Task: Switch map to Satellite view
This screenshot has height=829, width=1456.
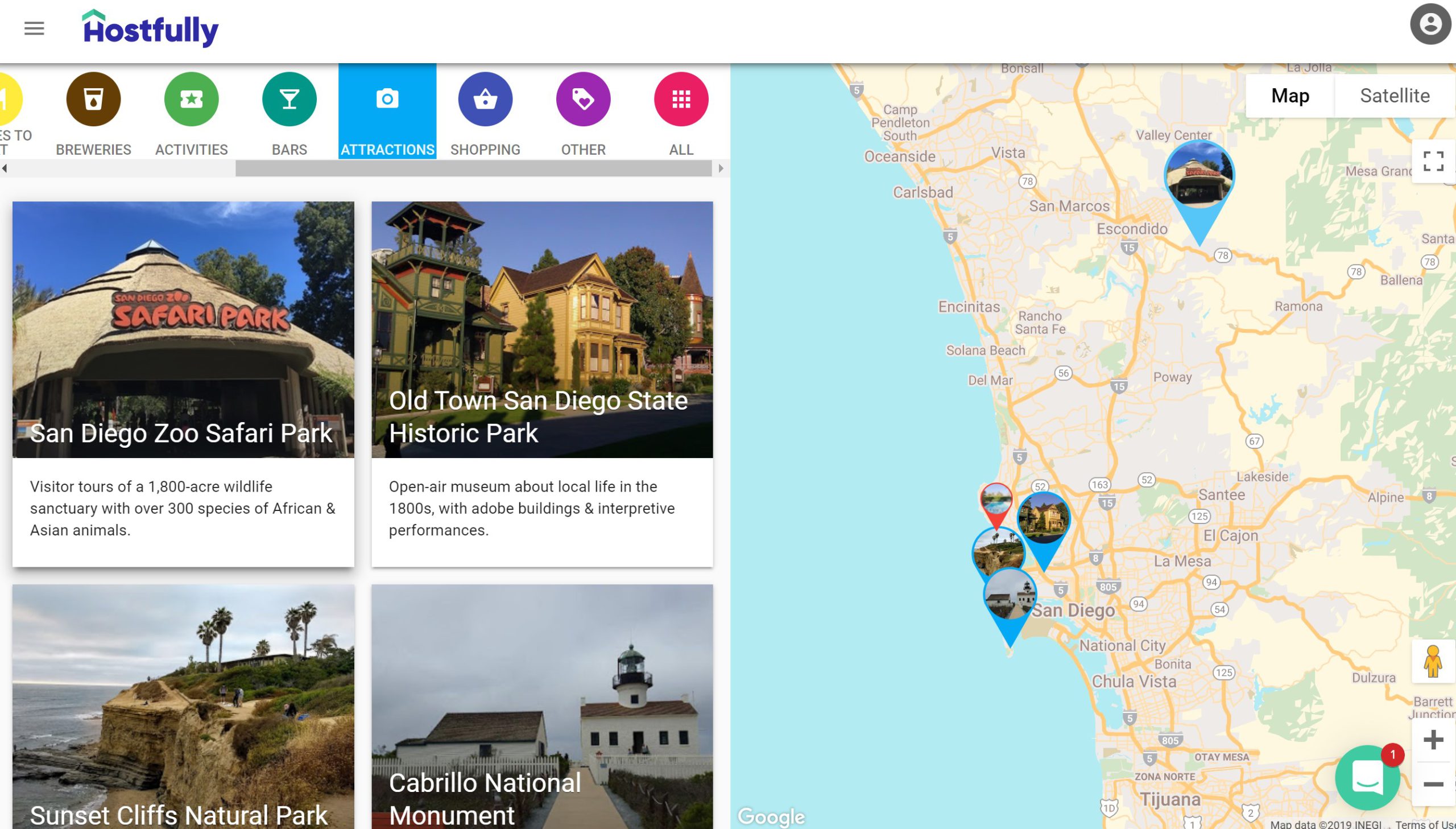Action: click(1394, 96)
